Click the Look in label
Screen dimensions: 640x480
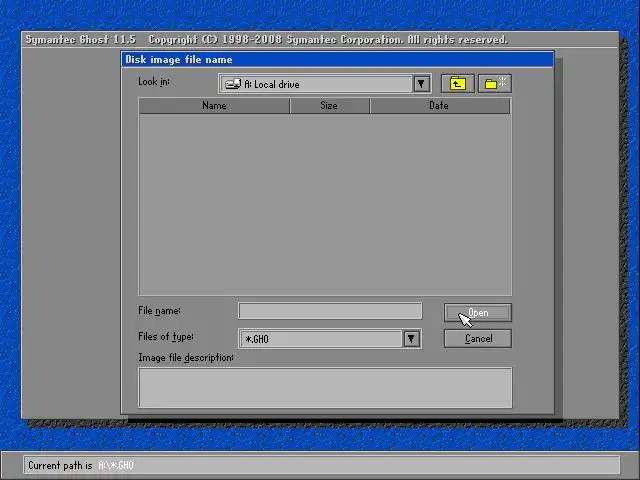coord(154,82)
